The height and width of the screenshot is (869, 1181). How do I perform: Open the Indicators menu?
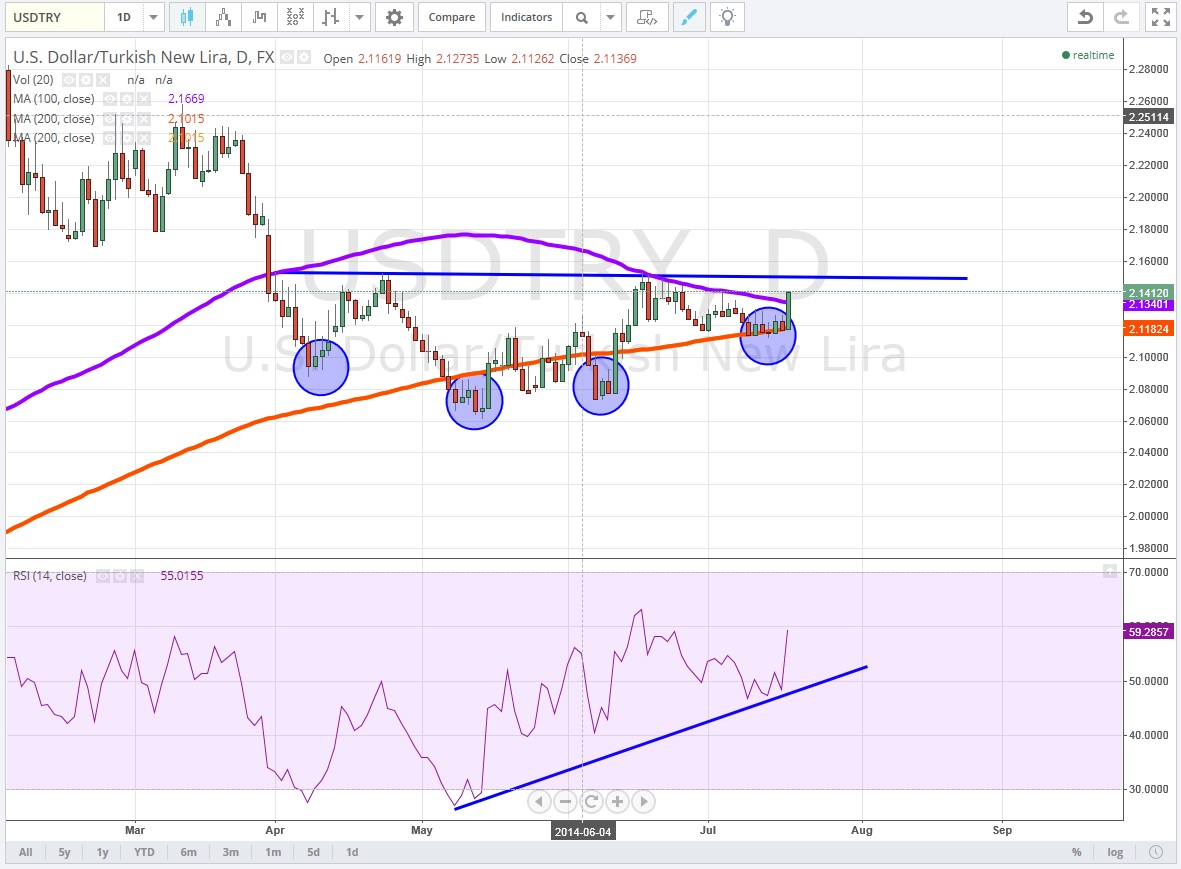[x=526, y=17]
